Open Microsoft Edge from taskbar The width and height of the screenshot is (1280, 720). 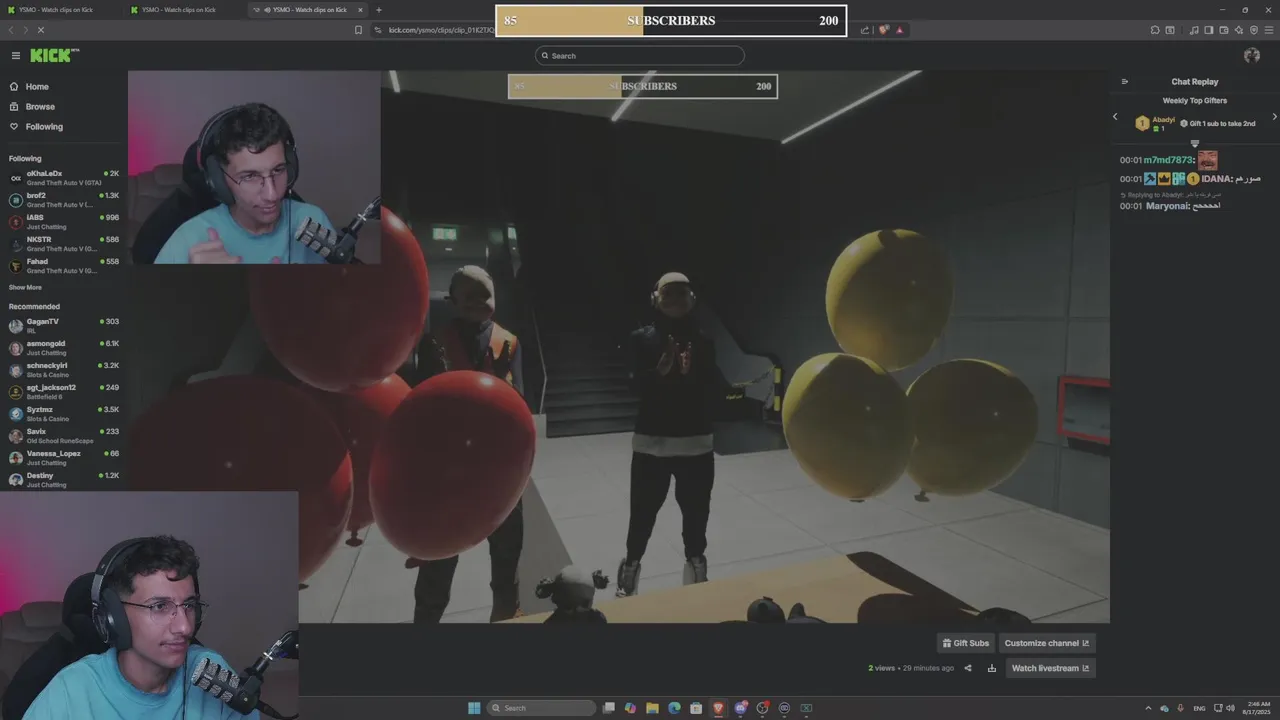point(674,708)
